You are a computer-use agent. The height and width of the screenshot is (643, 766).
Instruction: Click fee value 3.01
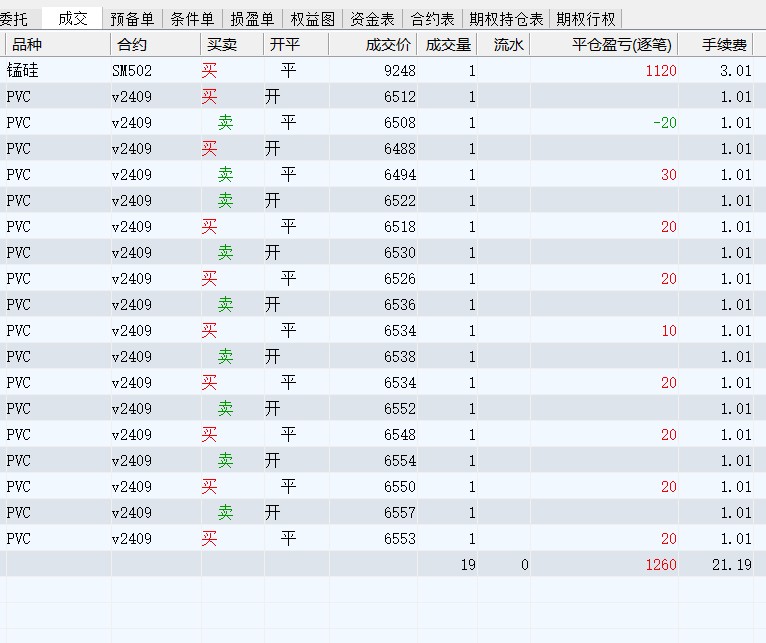click(x=736, y=70)
